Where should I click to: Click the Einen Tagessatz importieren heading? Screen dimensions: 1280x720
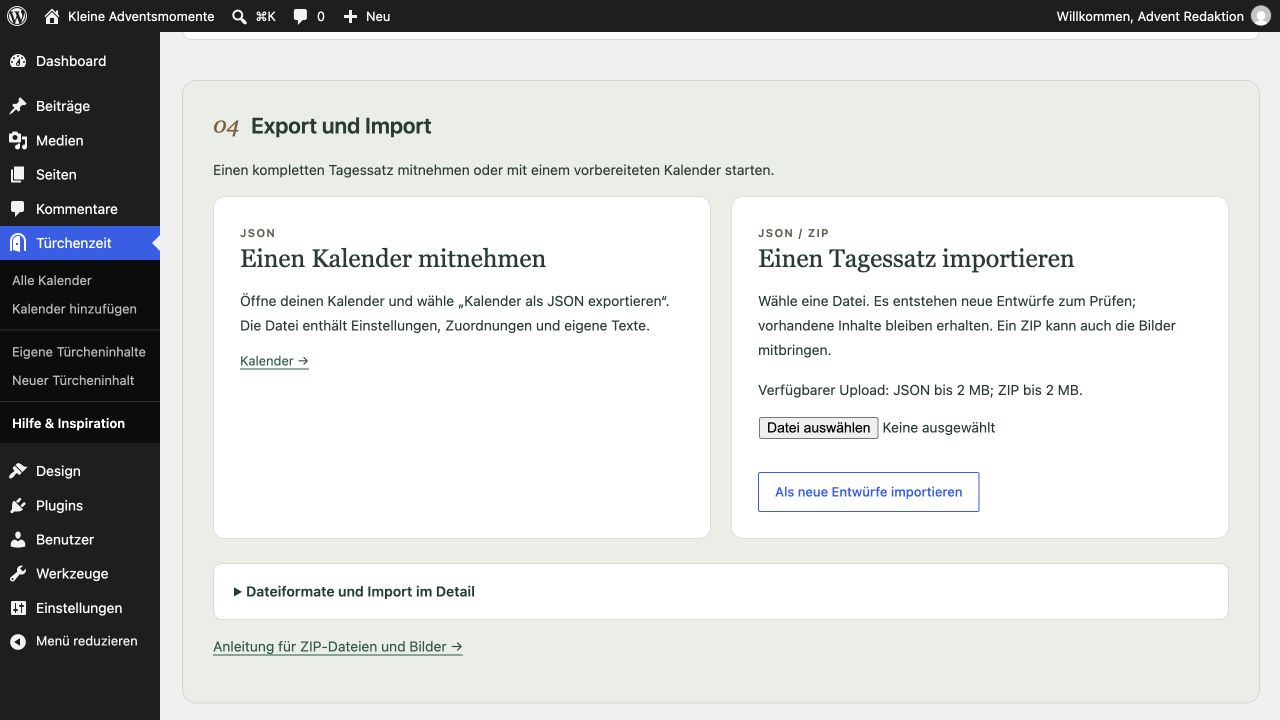pos(916,259)
